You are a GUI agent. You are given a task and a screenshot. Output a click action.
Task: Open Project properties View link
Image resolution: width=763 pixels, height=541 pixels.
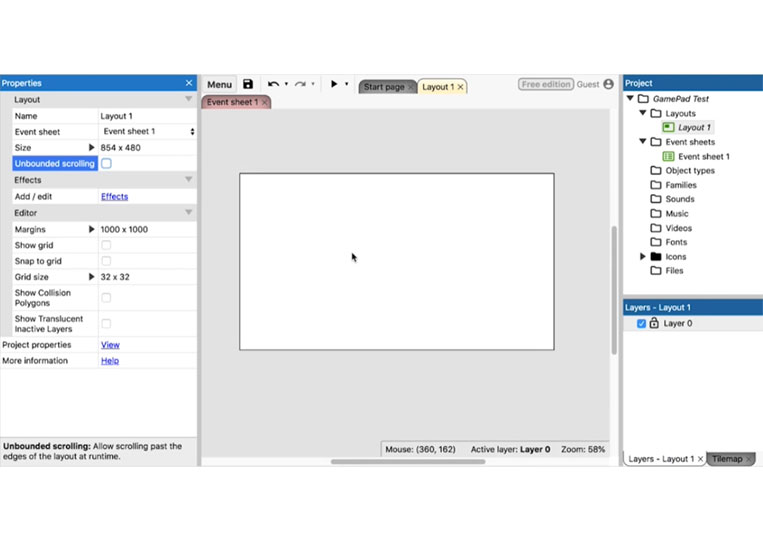[110, 345]
